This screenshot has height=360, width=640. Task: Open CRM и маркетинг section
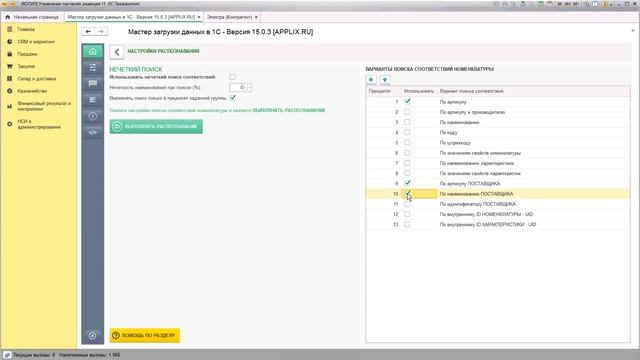click(36, 42)
